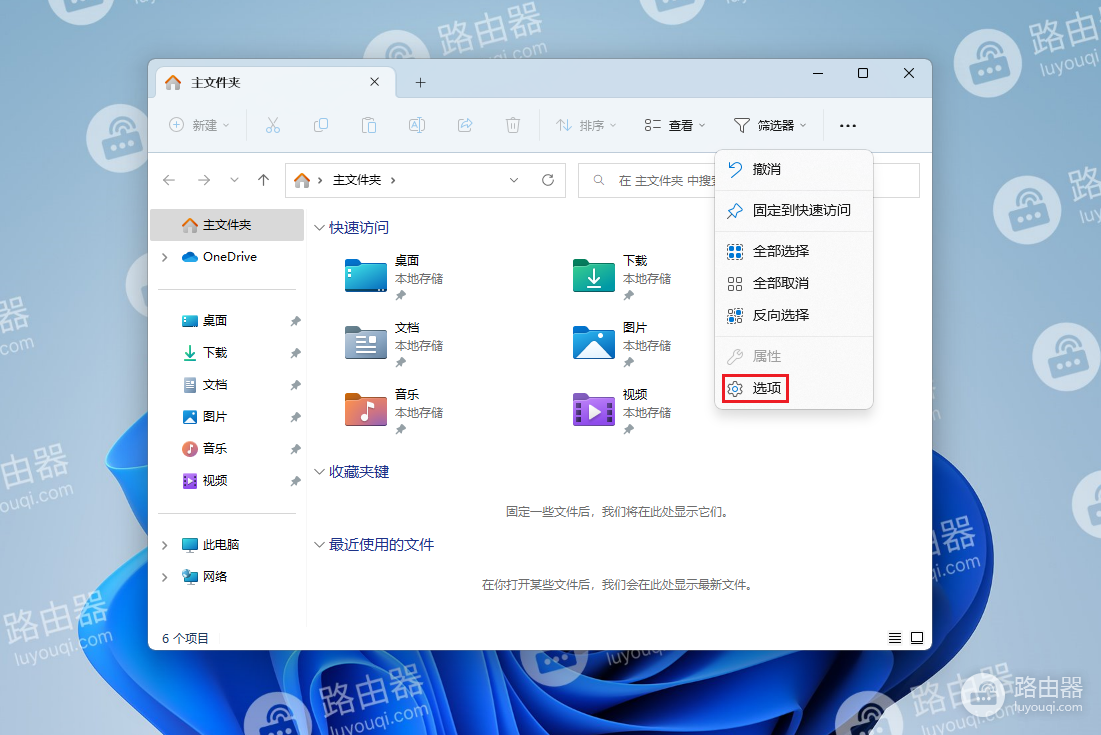The height and width of the screenshot is (735, 1101).
Task: Click the three-dot See more button
Action: [848, 126]
